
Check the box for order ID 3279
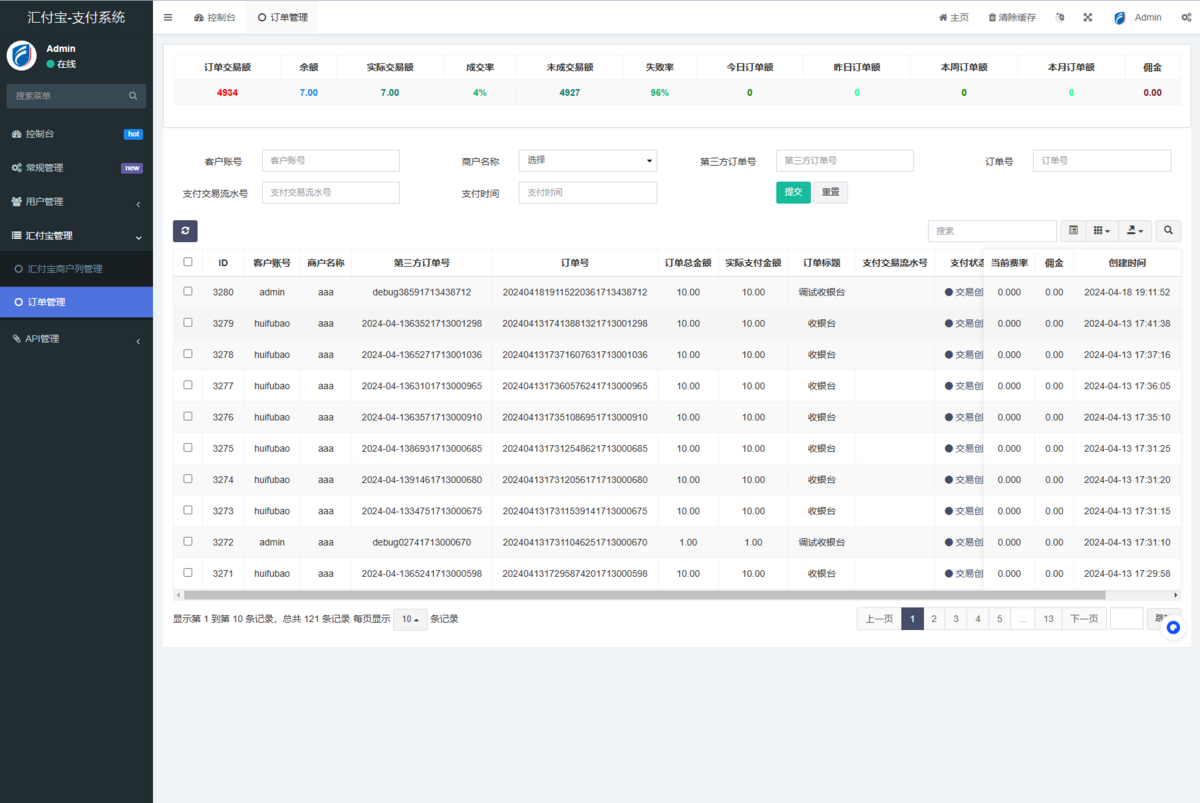[x=187, y=323]
